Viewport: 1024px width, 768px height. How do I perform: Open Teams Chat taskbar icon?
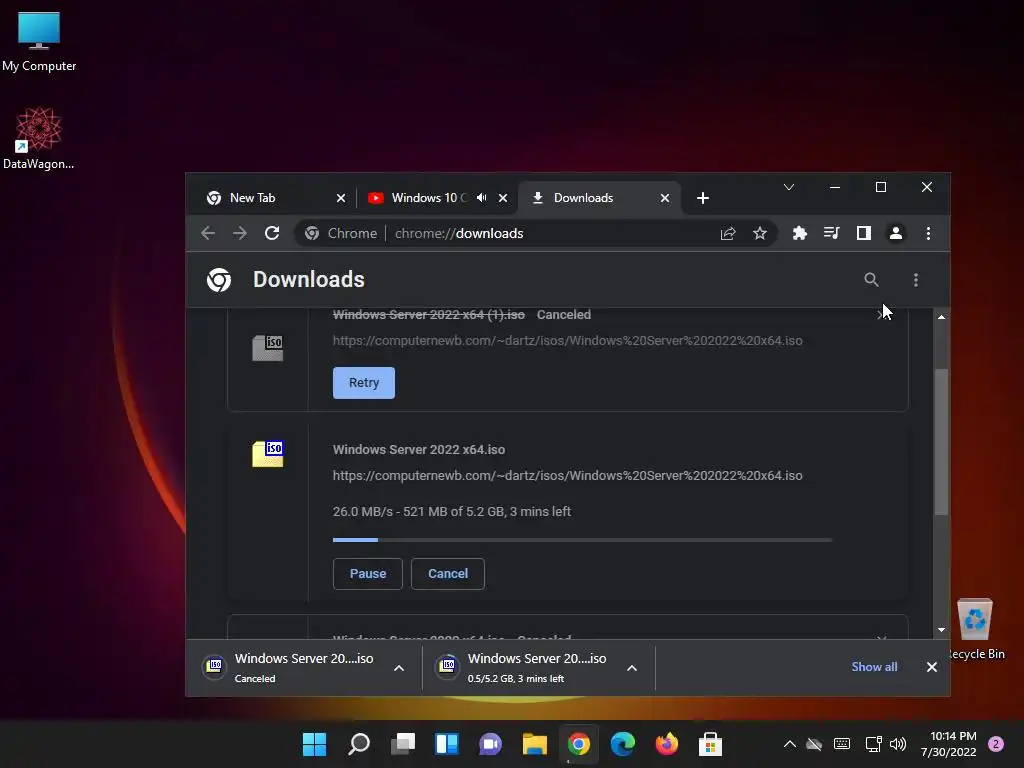click(490, 744)
